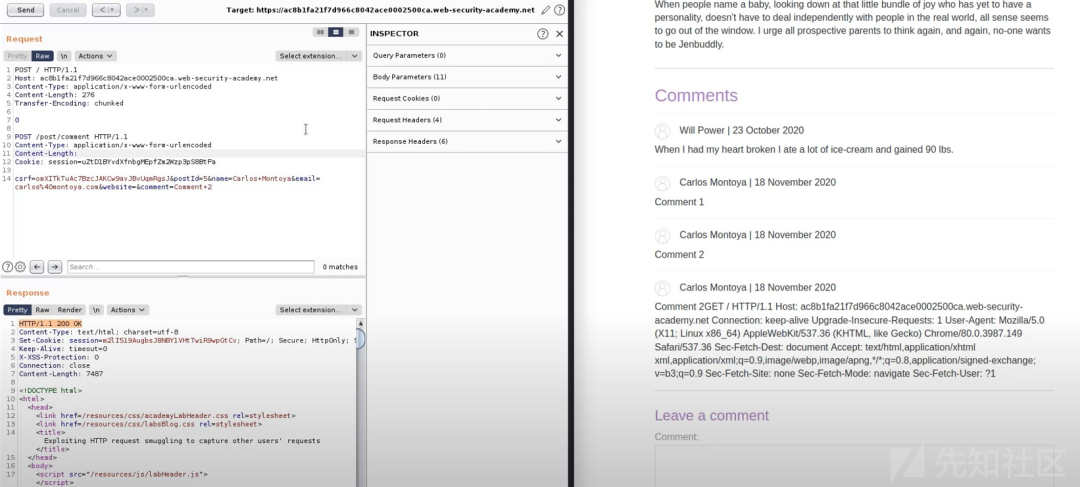Image resolution: width=1080 pixels, height=487 pixels.
Task: Focus the Request search field
Action: click(191, 267)
